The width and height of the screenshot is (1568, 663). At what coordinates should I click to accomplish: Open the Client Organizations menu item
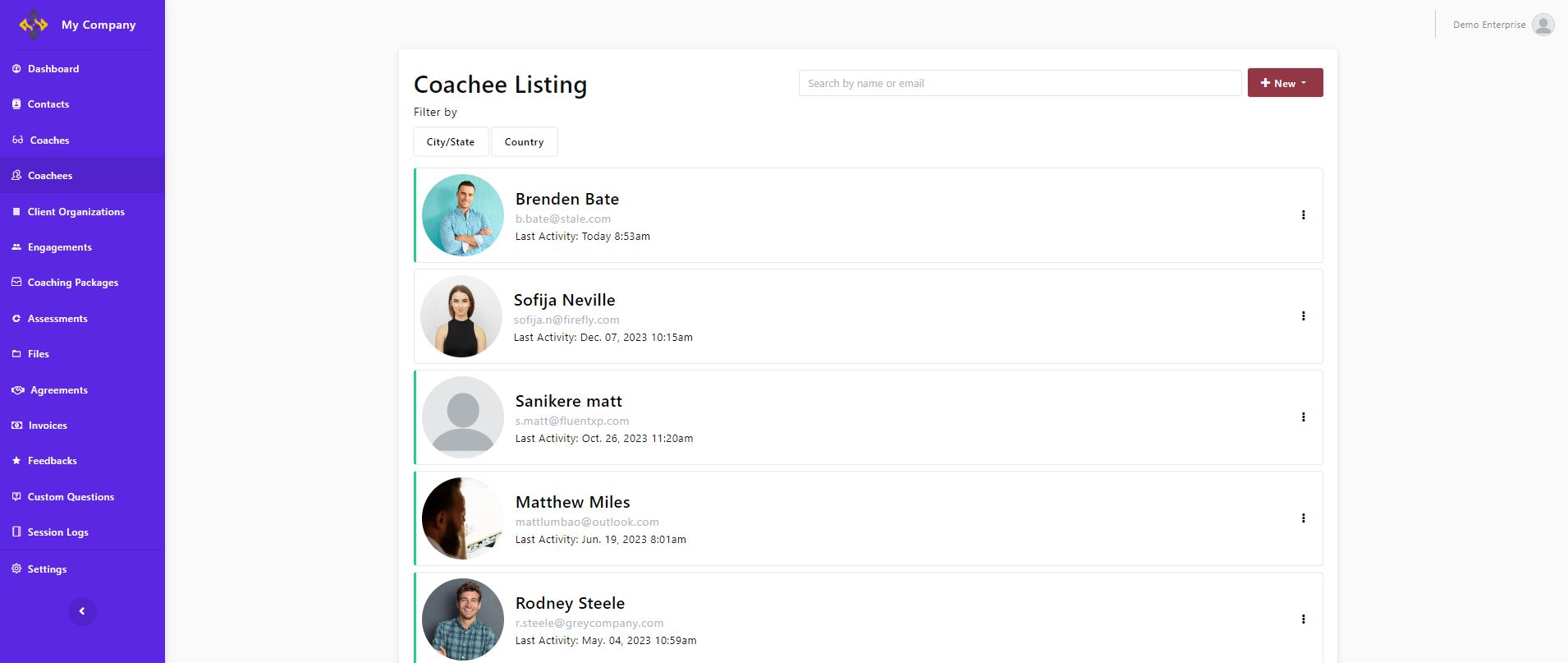point(76,212)
